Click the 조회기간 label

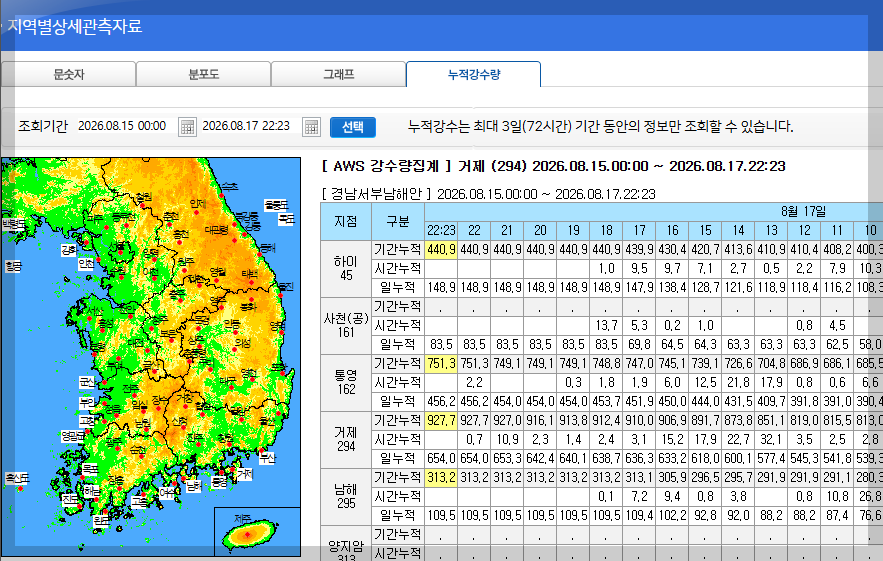[43, 126]
